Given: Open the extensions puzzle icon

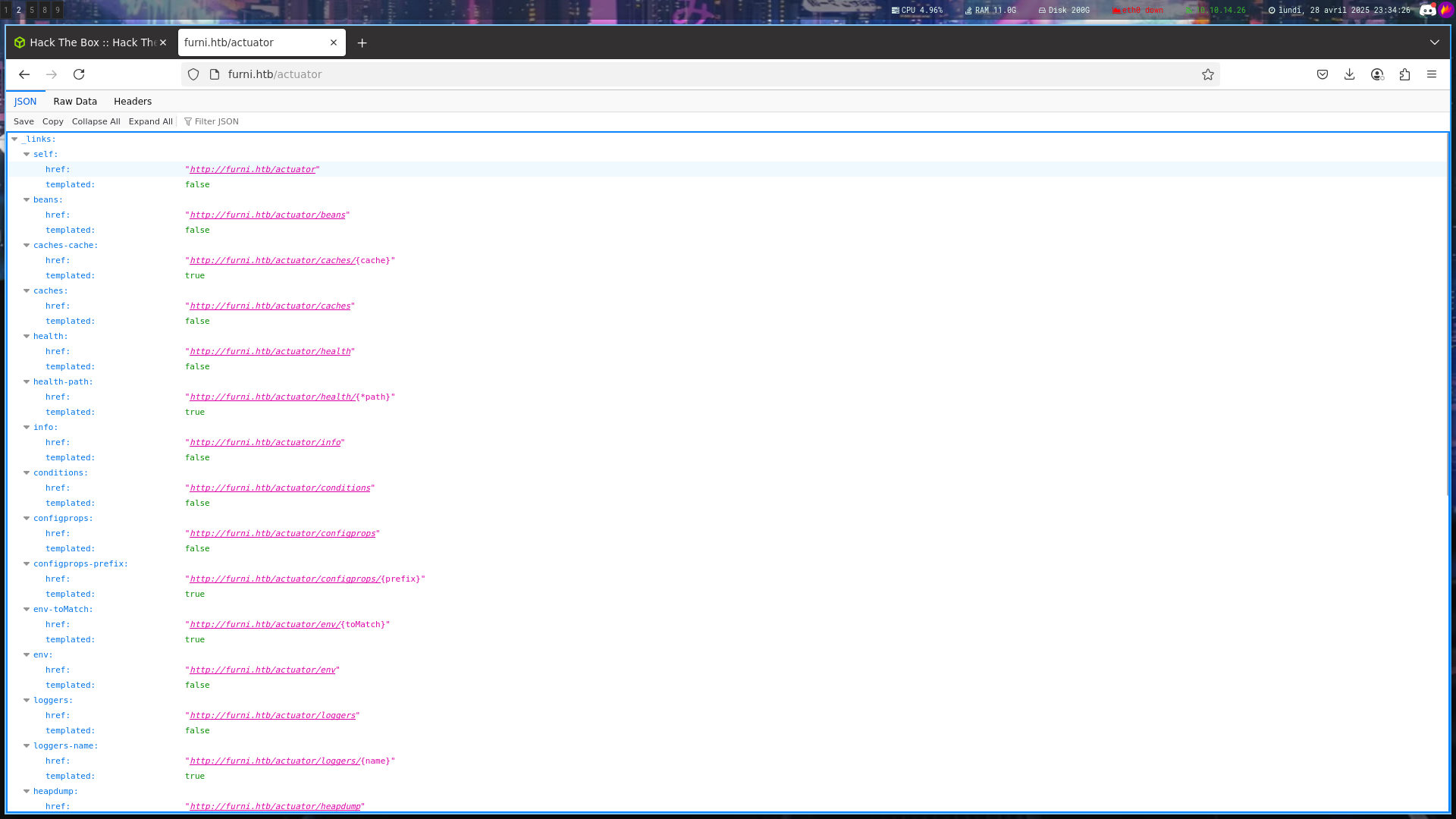Looking at the screenshot, I should (1404, 74).
